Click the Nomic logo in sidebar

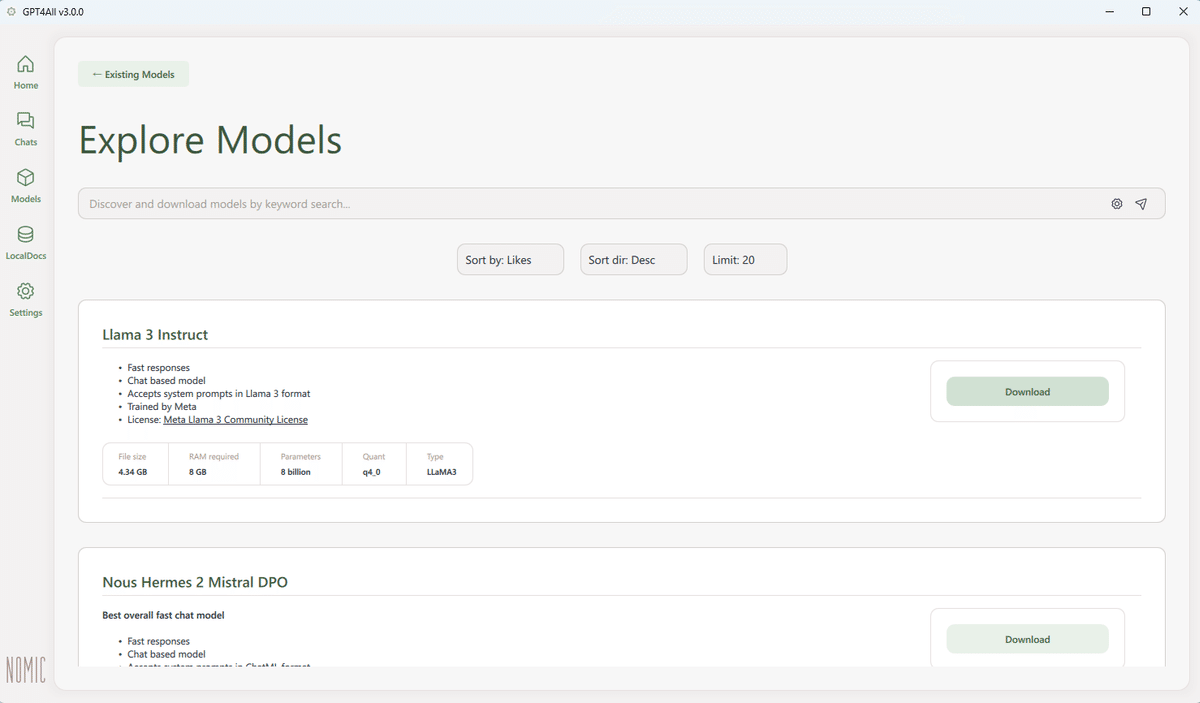(x=26, y=669)
